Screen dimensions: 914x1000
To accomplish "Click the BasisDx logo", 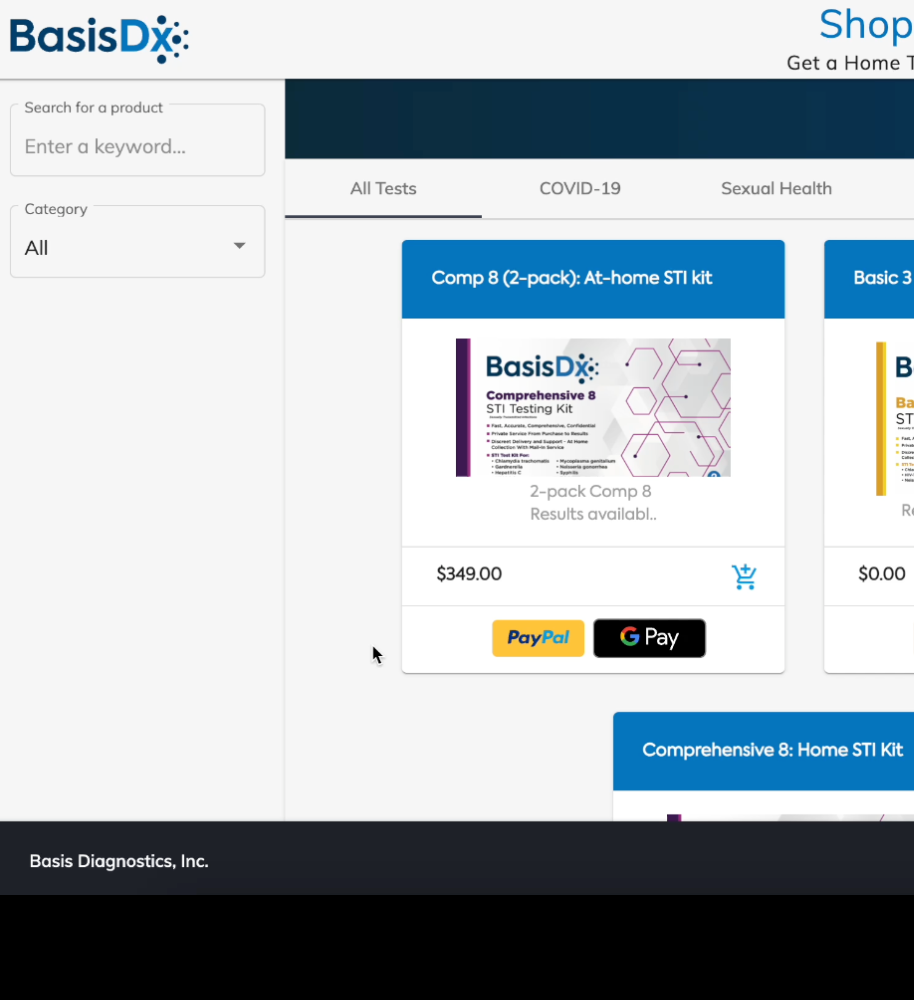I will coord(99,39).
